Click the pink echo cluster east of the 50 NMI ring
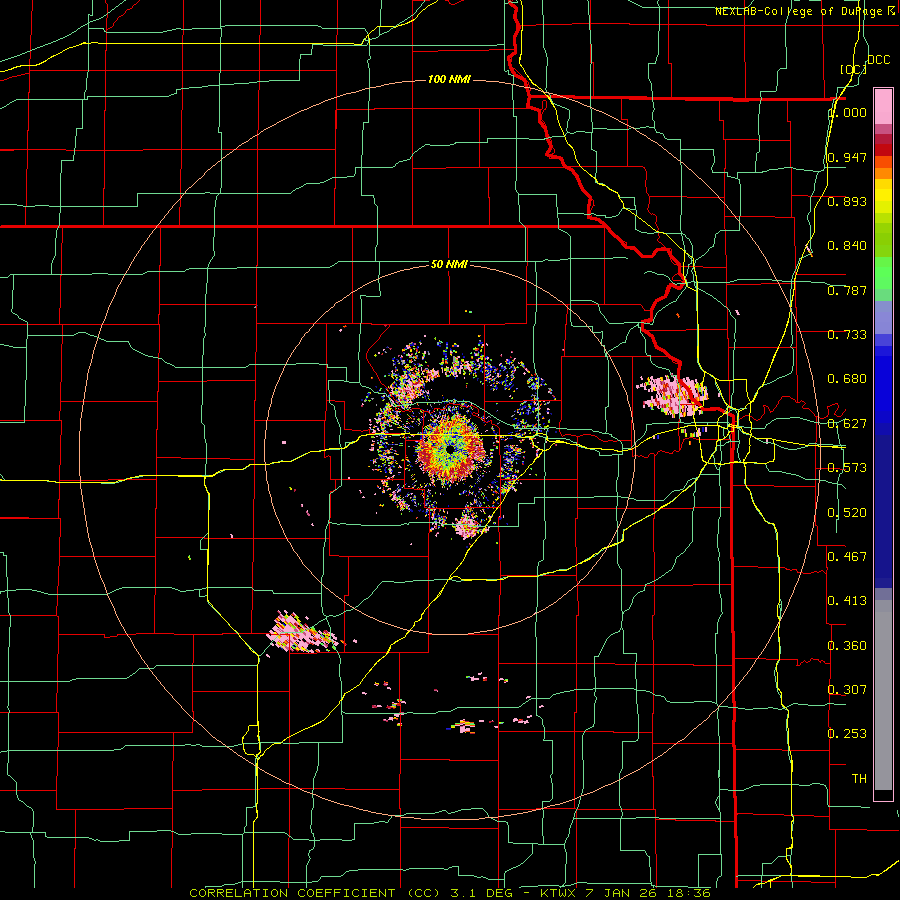 (x=673, y=395)
